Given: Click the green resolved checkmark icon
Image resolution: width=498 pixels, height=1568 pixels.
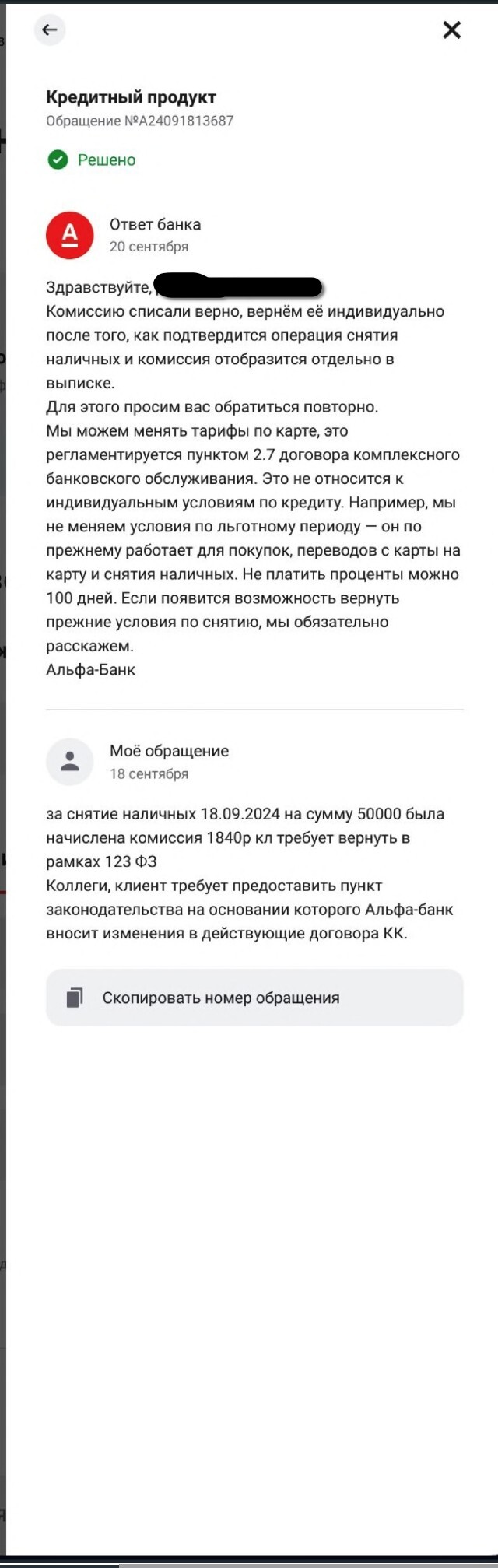Looking at the screenshot, I should [58, 160].
